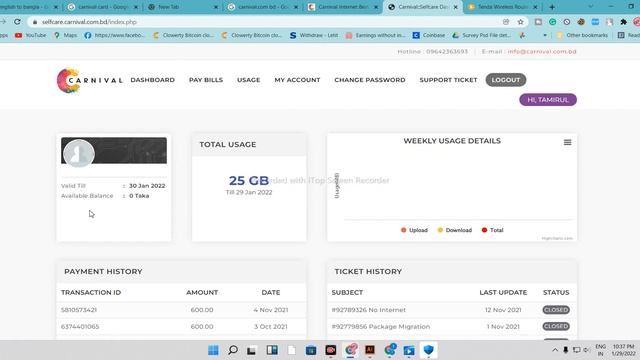This screenshot has width=640, height=360.
Task: Open the weekly usage chart hamburger menu
Action: [x=567, y=142]
